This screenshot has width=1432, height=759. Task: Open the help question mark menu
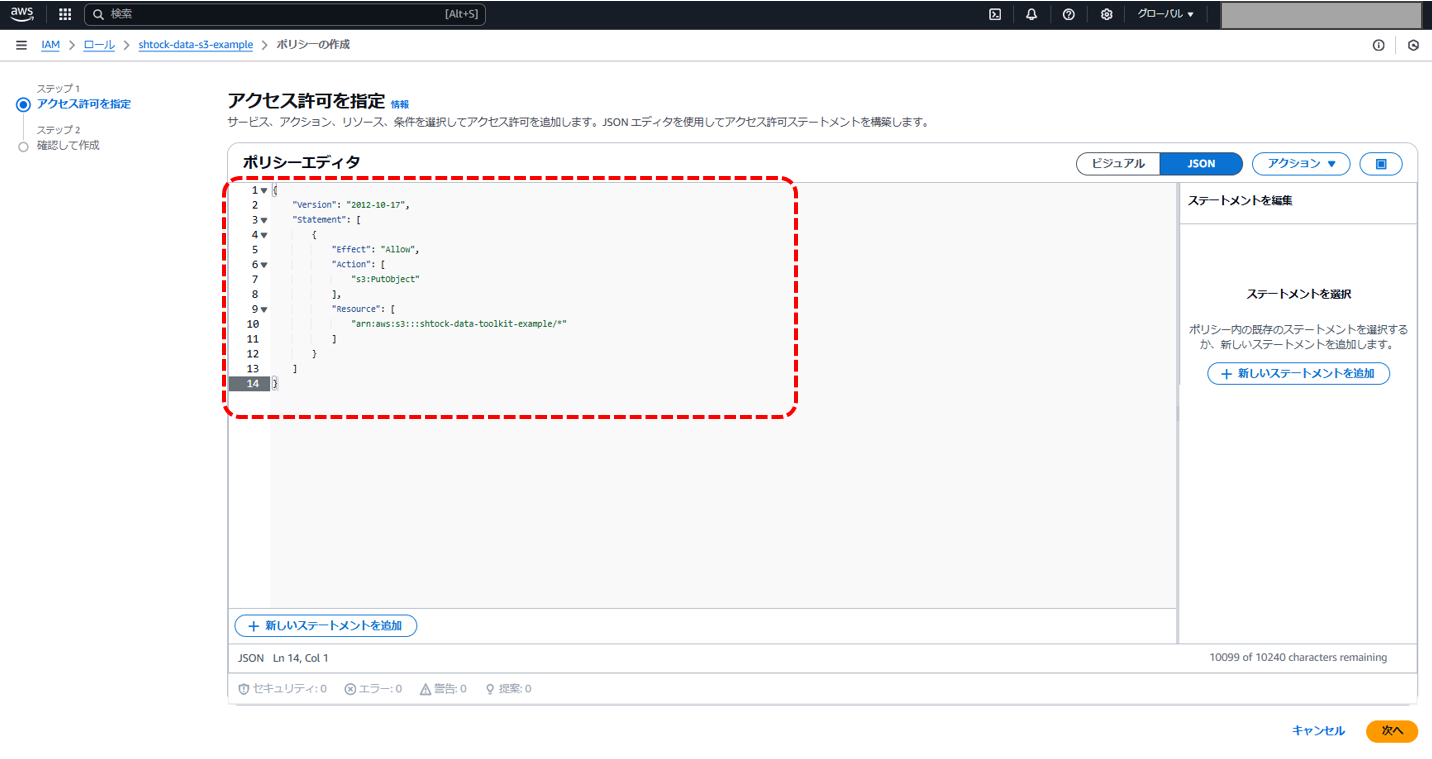tap(1069, 14)
